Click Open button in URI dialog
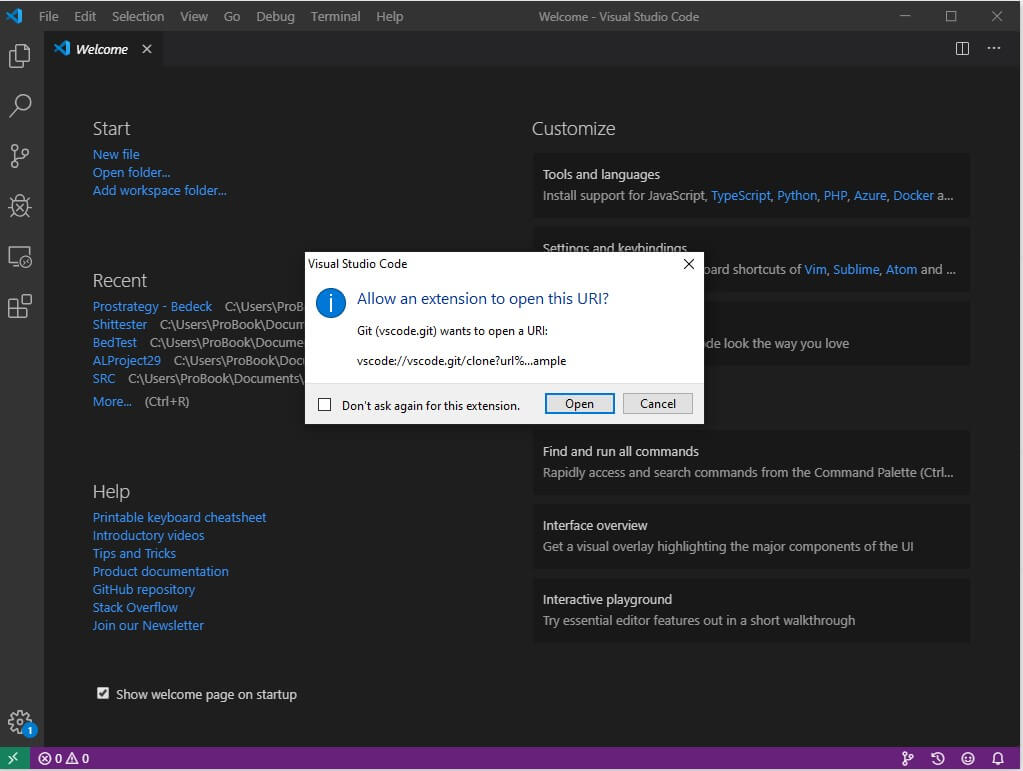Screen dimensions: 1023x771 pyautogui.click(x=579, y=404)
